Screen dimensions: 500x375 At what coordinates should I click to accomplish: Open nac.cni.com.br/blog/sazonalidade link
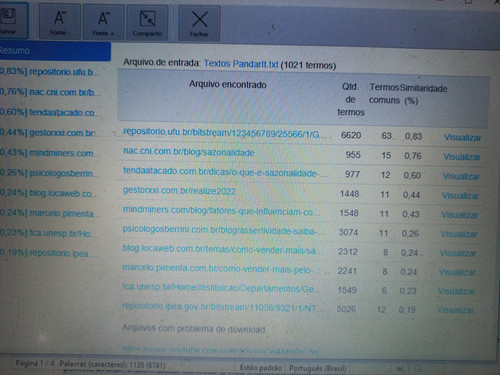pos(189,152)
